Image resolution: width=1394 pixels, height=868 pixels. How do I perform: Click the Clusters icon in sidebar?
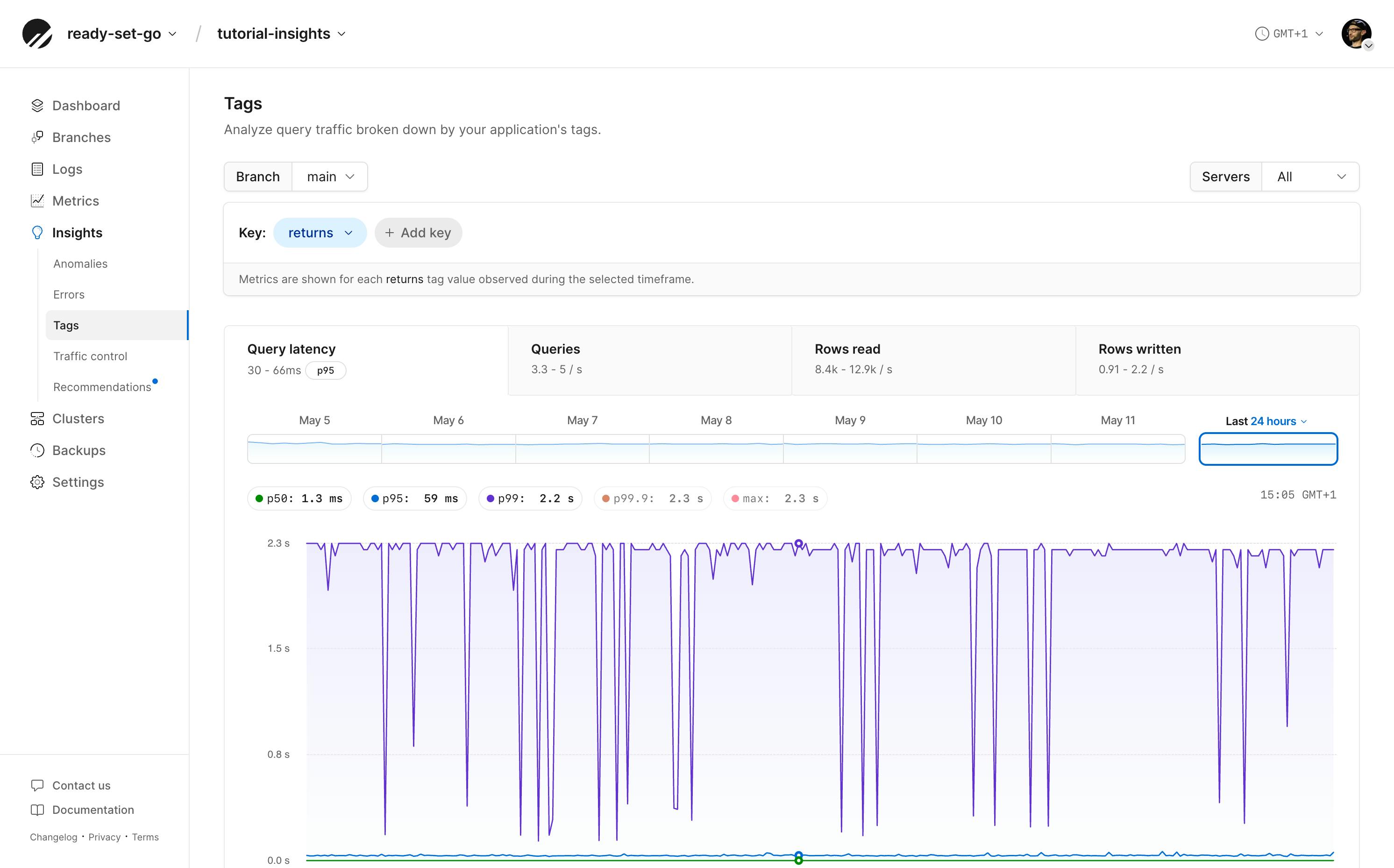37,419
